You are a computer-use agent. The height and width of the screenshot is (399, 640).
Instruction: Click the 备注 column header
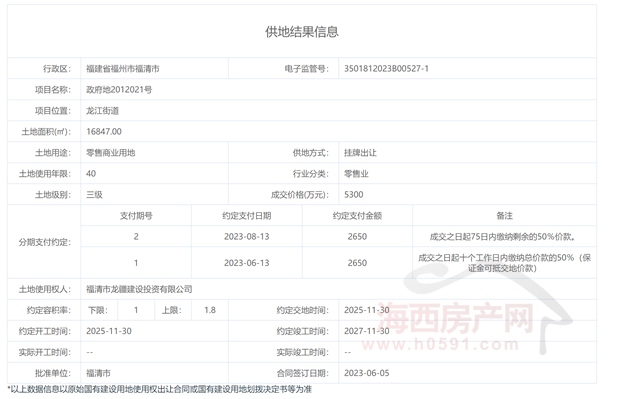(x=504, y=216)
